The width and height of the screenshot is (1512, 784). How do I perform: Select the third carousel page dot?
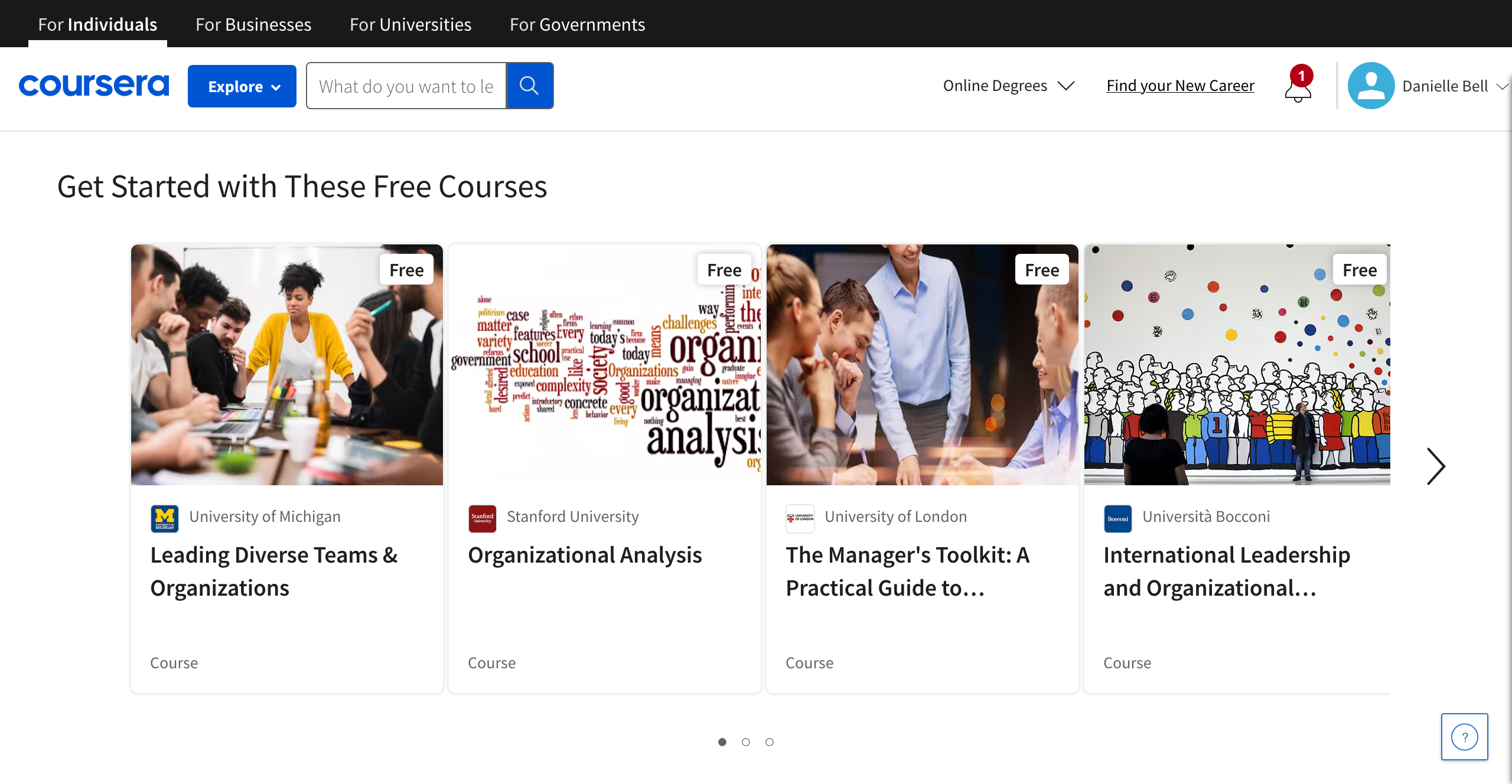tap(769, 742)
